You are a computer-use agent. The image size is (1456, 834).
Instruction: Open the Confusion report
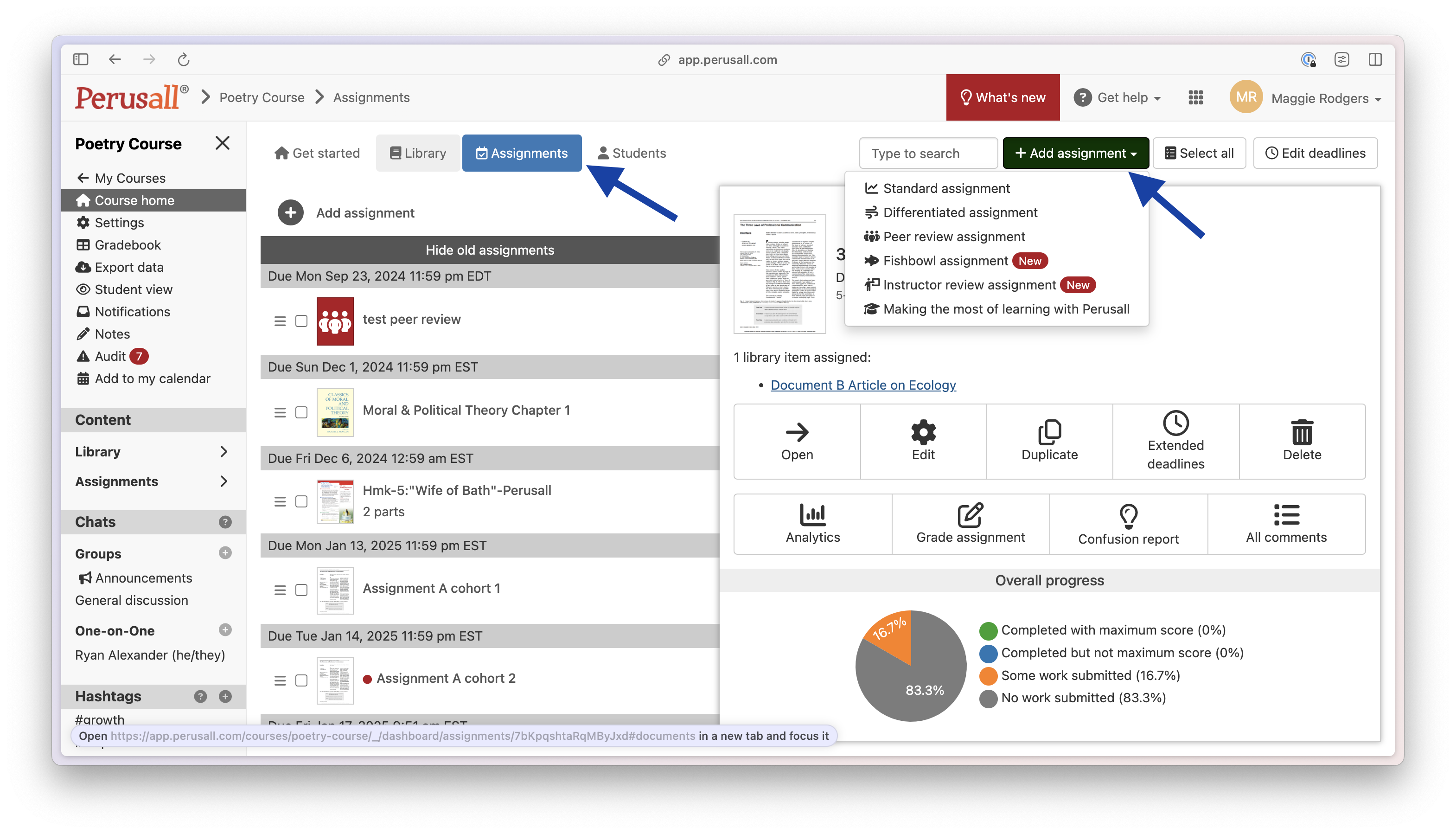(x=1128, y=524)
